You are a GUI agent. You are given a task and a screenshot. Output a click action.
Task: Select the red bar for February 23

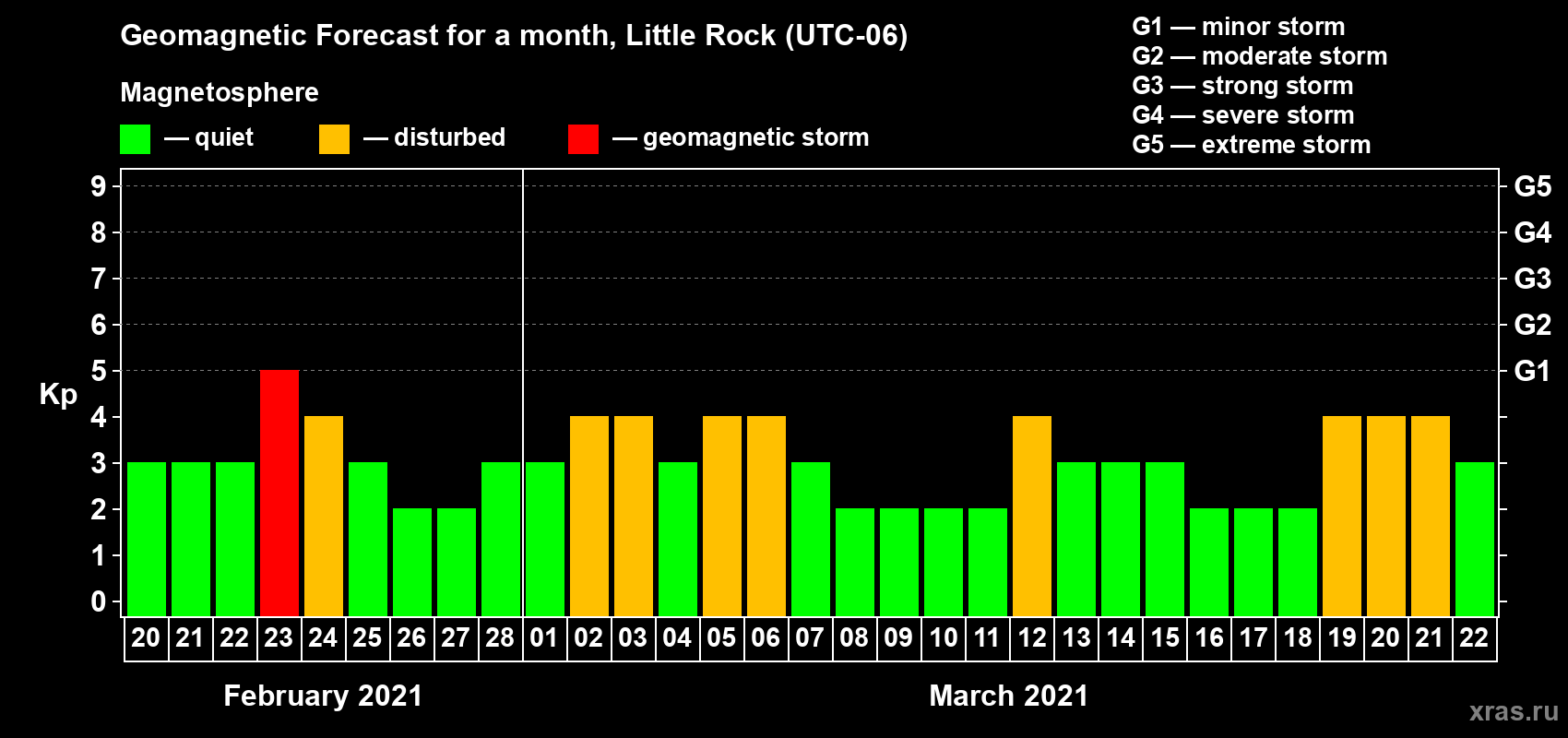[279, 493]
